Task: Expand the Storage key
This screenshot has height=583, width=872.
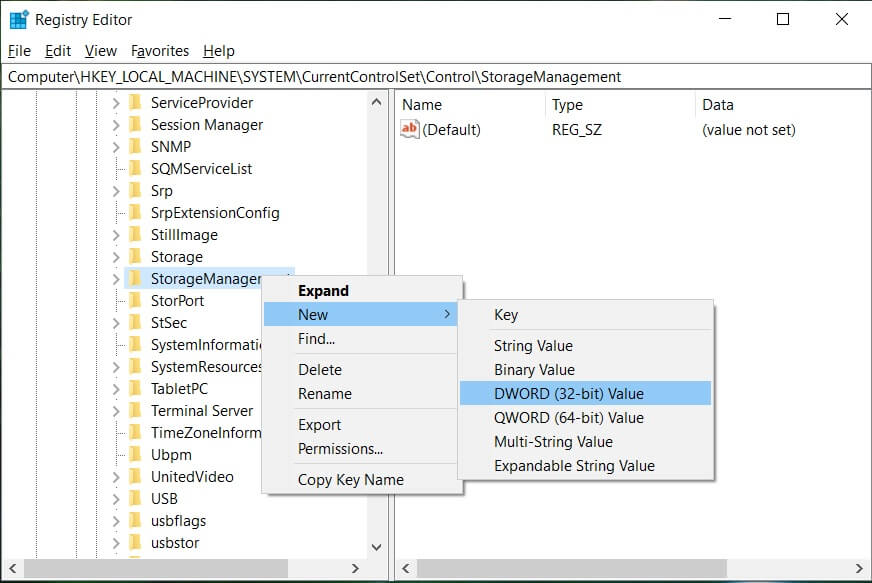Action: [116, 258]
